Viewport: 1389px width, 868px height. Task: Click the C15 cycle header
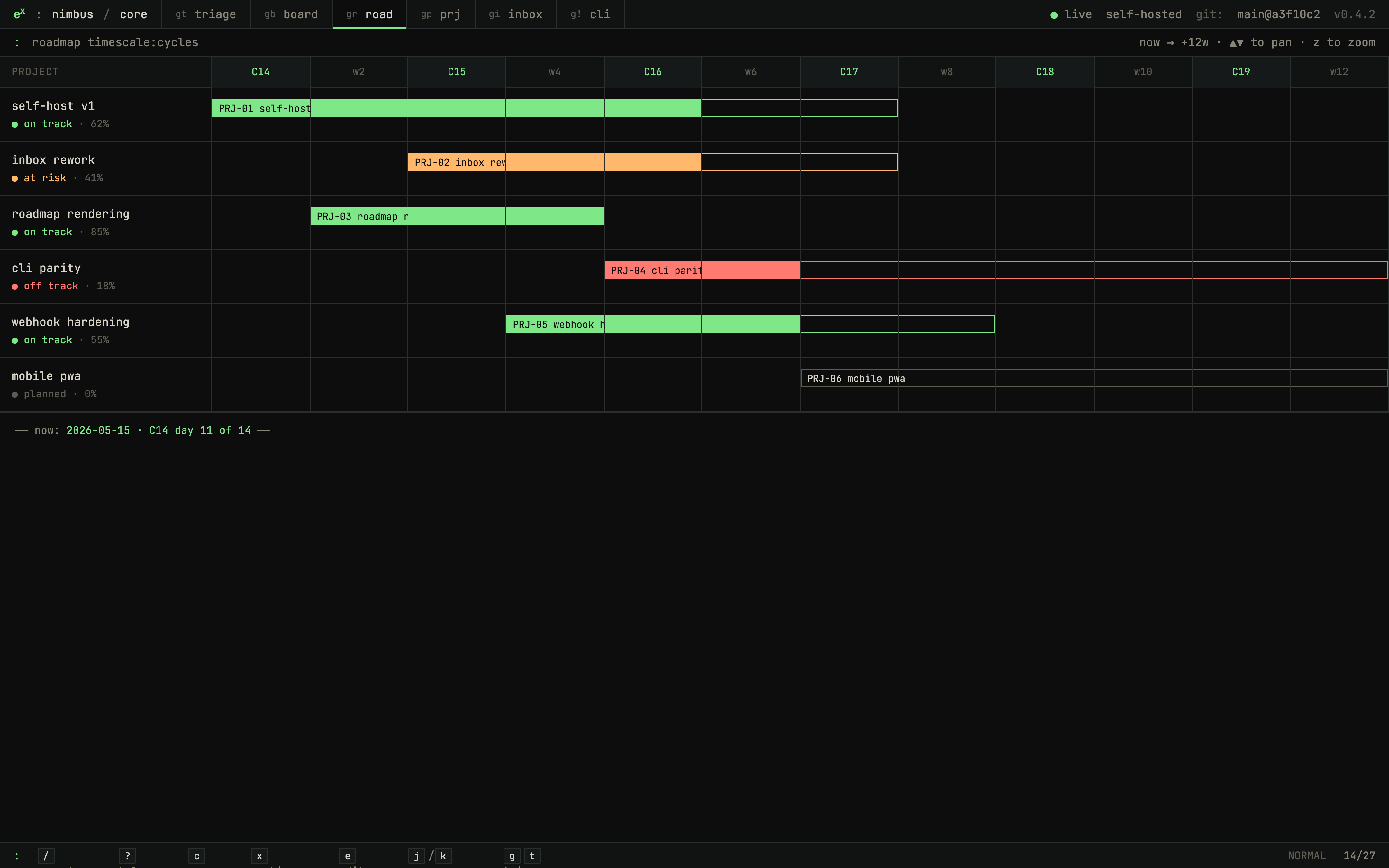tap(457, 72)
